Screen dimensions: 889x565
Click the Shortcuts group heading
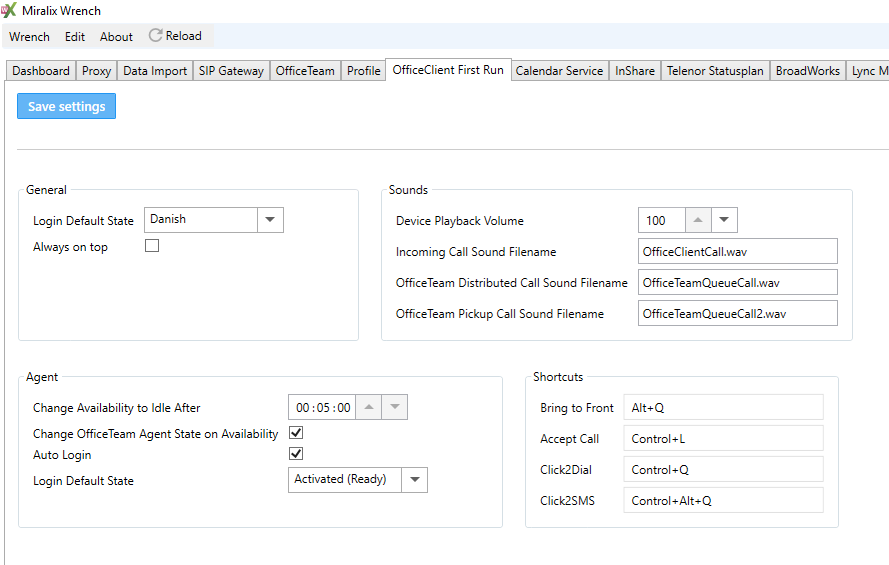coord(558,377)
